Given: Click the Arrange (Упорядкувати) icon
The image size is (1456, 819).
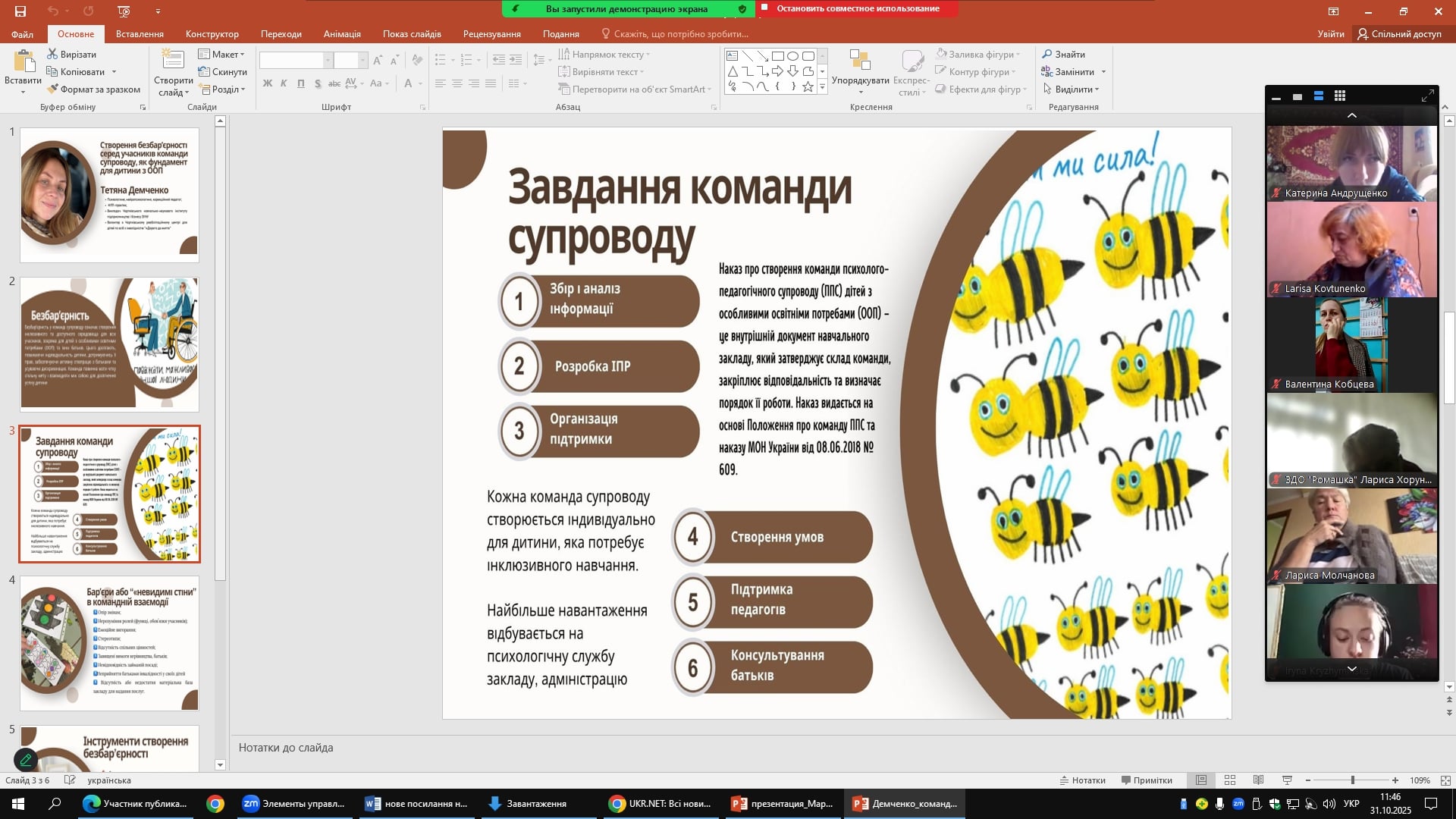Looking at the screenshot, I should pos(860,61).
